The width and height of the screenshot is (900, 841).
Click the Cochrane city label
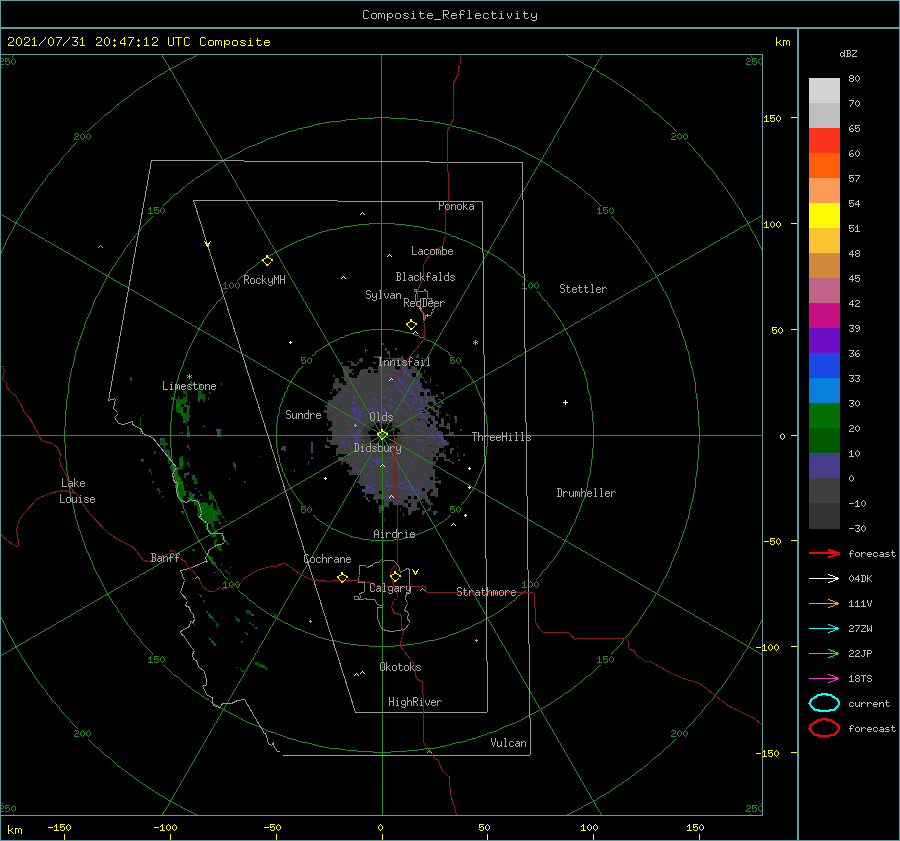pos(327,559)
